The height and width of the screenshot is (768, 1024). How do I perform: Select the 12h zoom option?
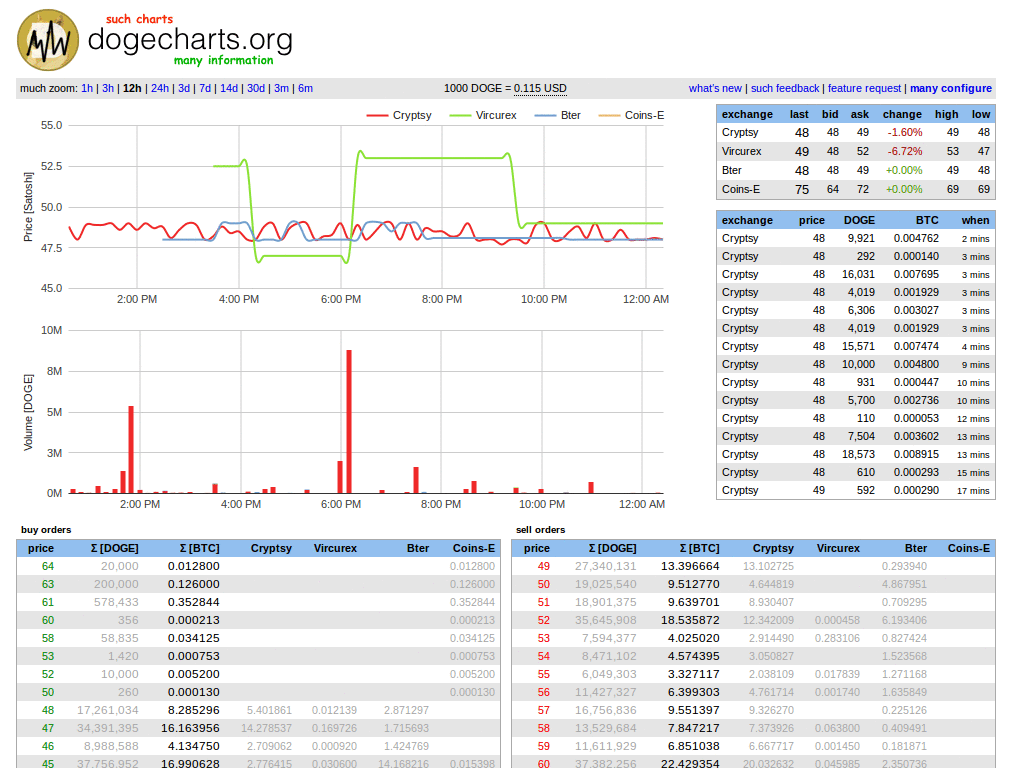(132, 88)
